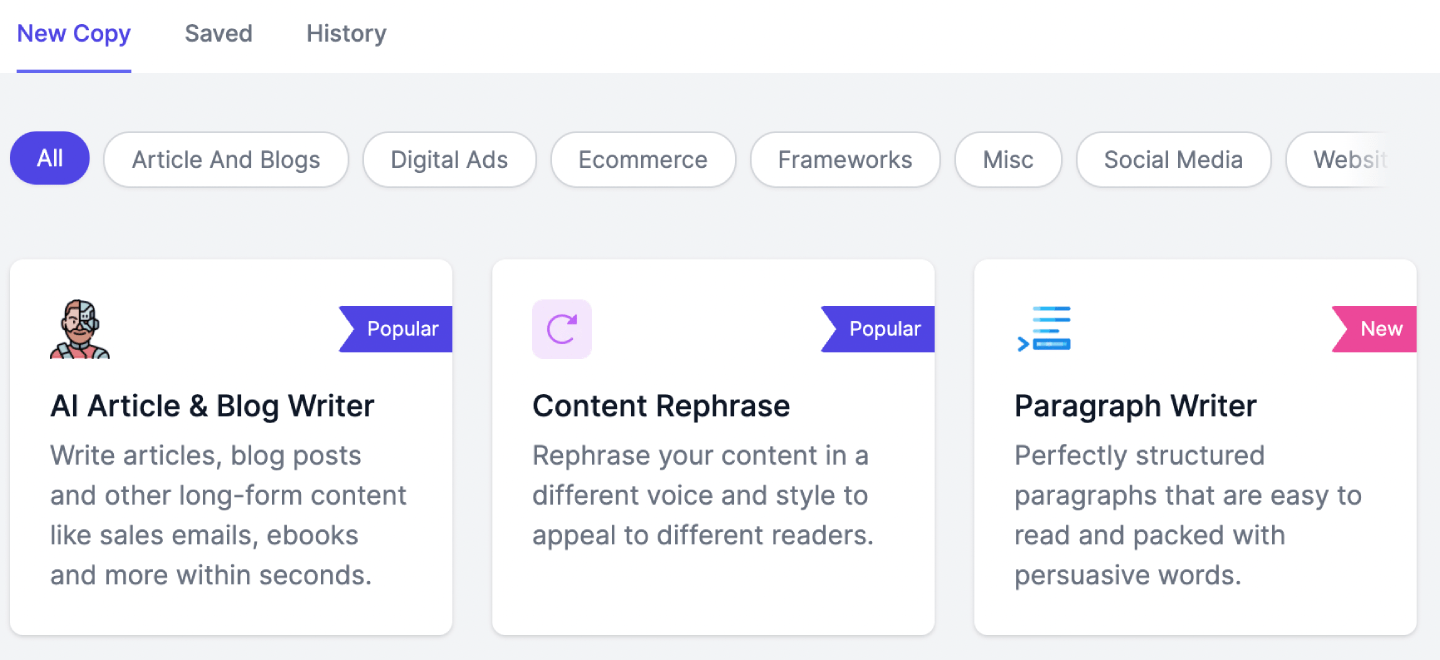Choose the Misc category chip
This screenshot has width=1440, height=660.
click(1008, 160)
